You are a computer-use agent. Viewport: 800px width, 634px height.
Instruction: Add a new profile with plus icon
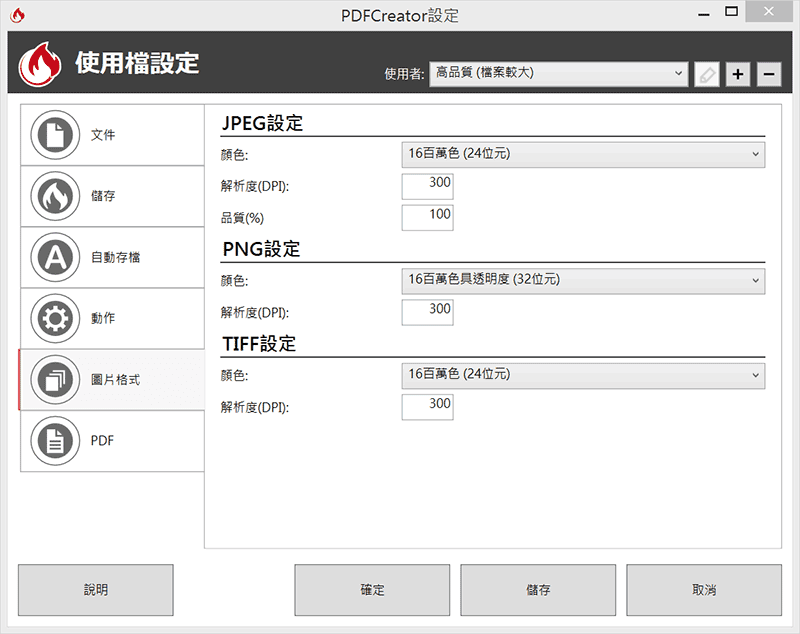click(738, 74)
